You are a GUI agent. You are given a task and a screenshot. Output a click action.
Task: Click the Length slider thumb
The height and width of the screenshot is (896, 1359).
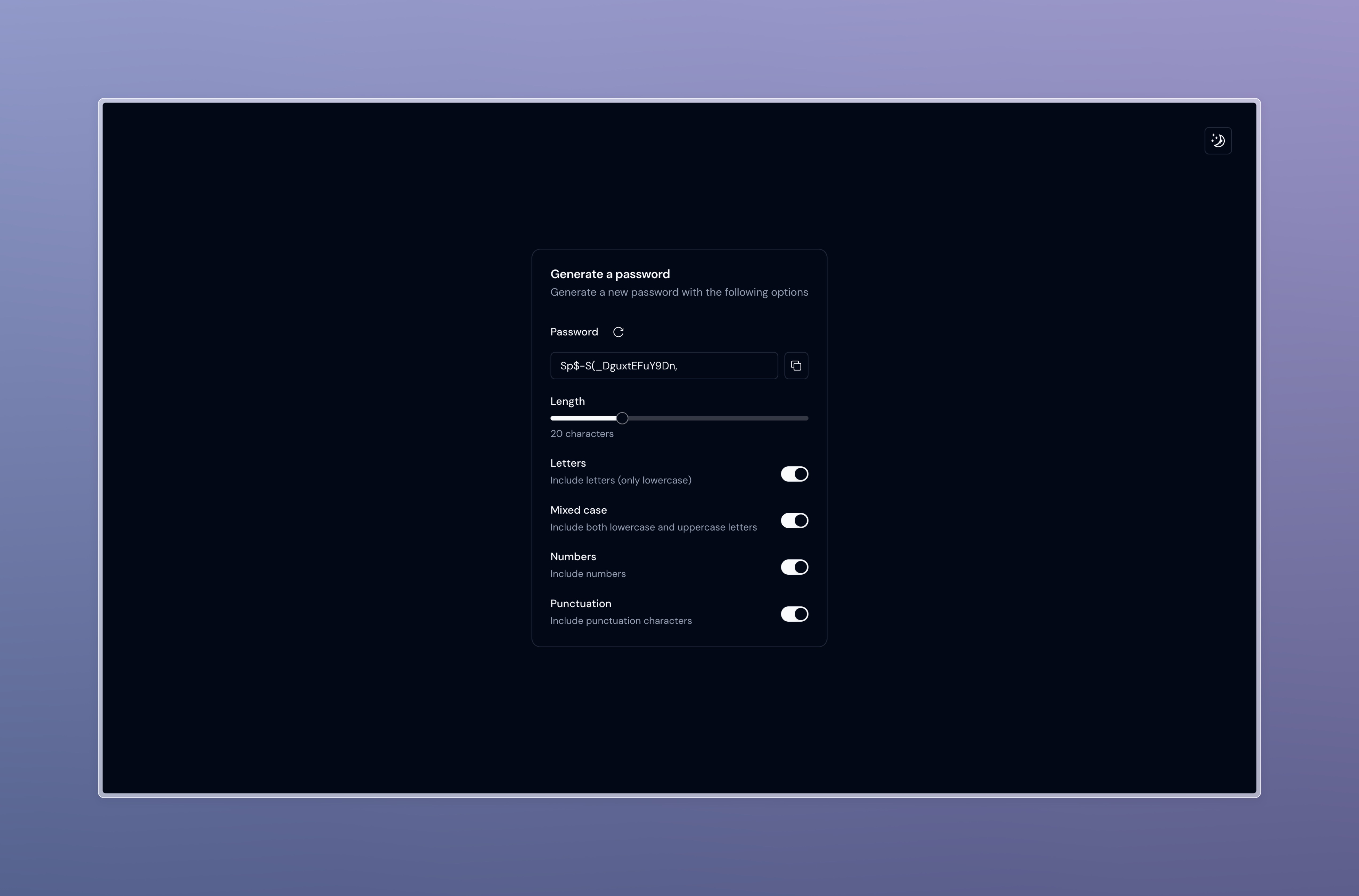622,418
